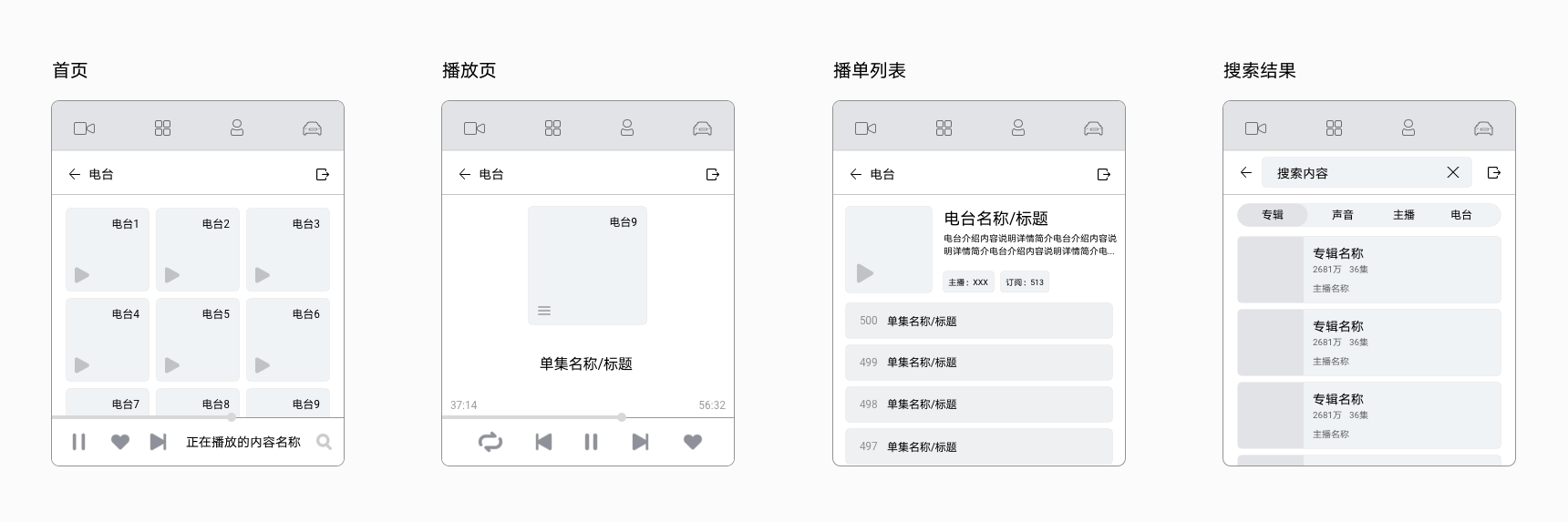Screen dimensions: 1568x522
Task: Open the apps grid icon in 播放页 screen
Action: pos(552,128)
